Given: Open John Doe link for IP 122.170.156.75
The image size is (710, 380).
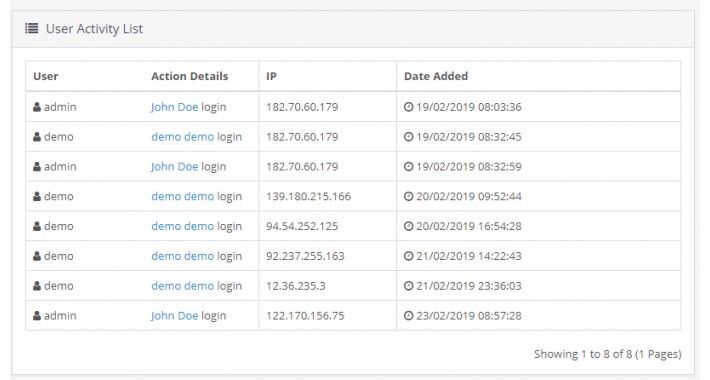Looking at the screenshot, I should (174, 316).
